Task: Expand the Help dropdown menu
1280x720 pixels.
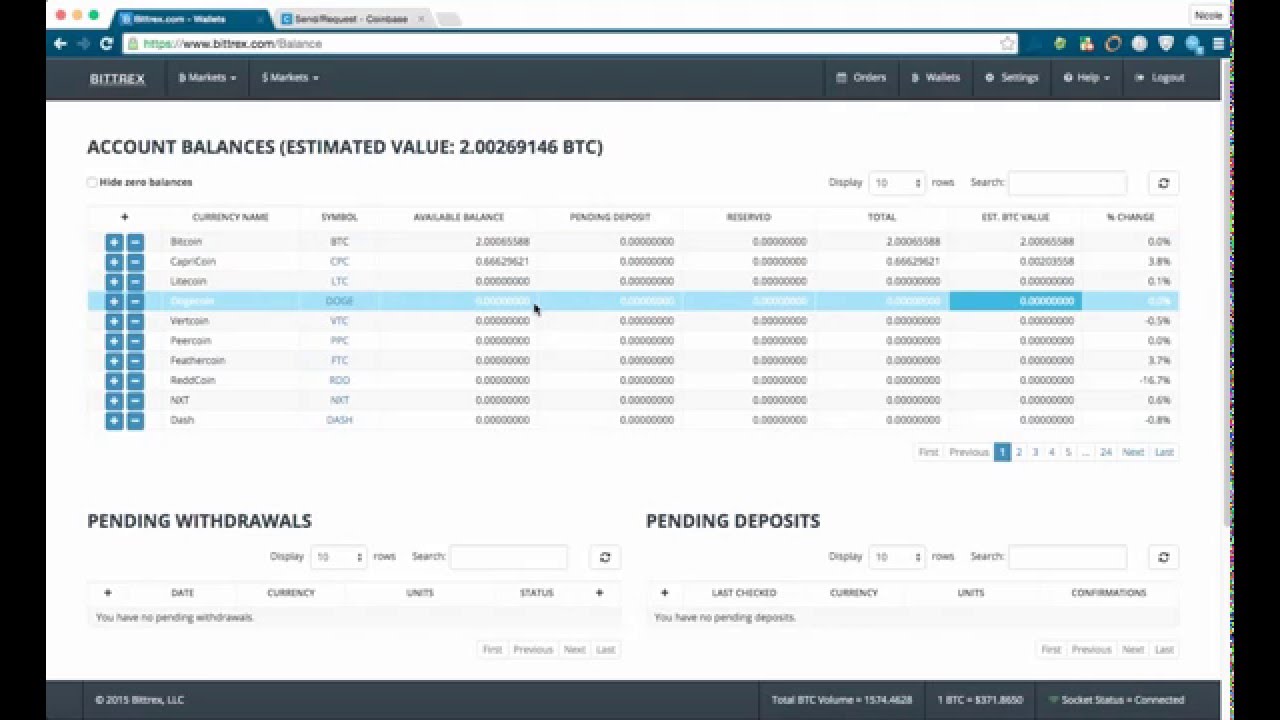Action: tap(1086, 78)
